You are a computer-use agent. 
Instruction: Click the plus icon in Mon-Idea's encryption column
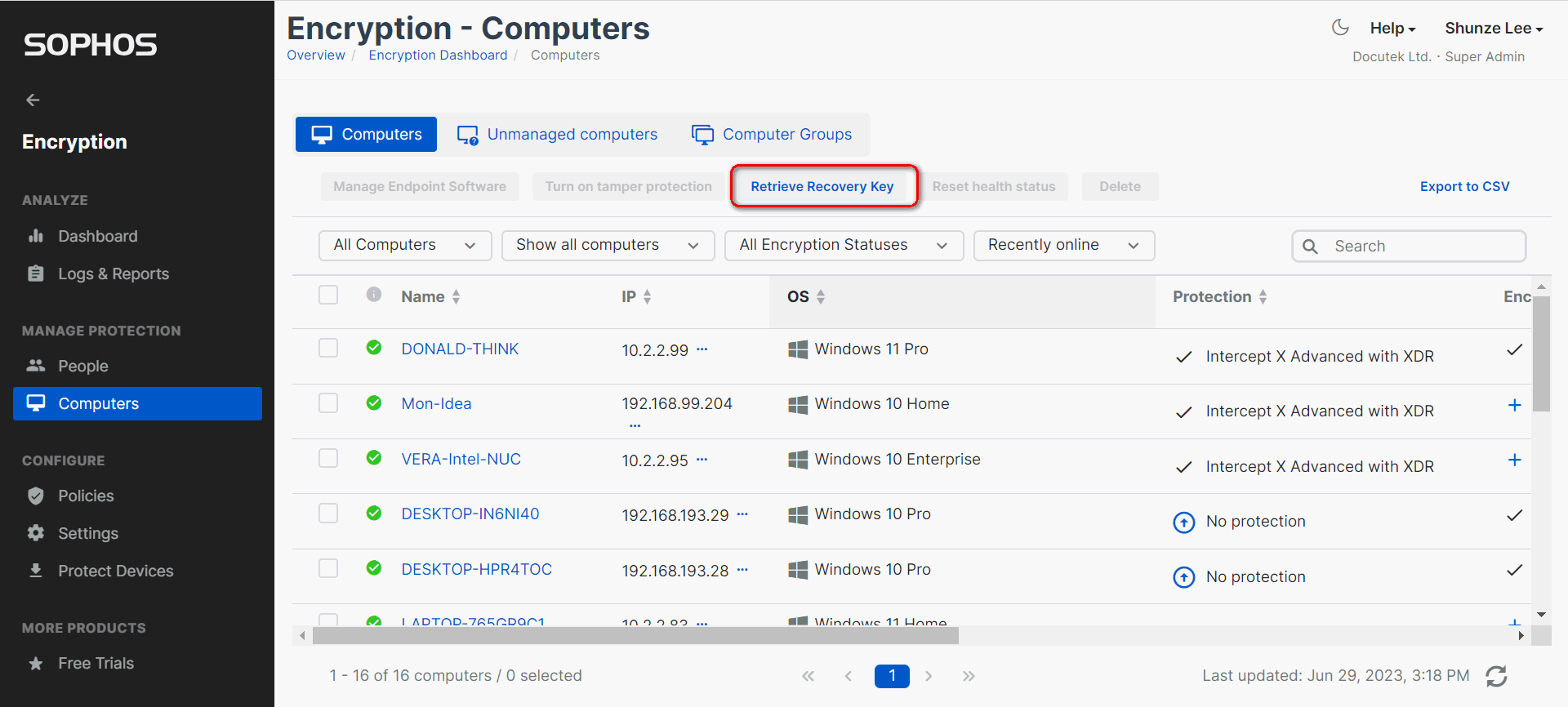click(x=1514, y=405)
